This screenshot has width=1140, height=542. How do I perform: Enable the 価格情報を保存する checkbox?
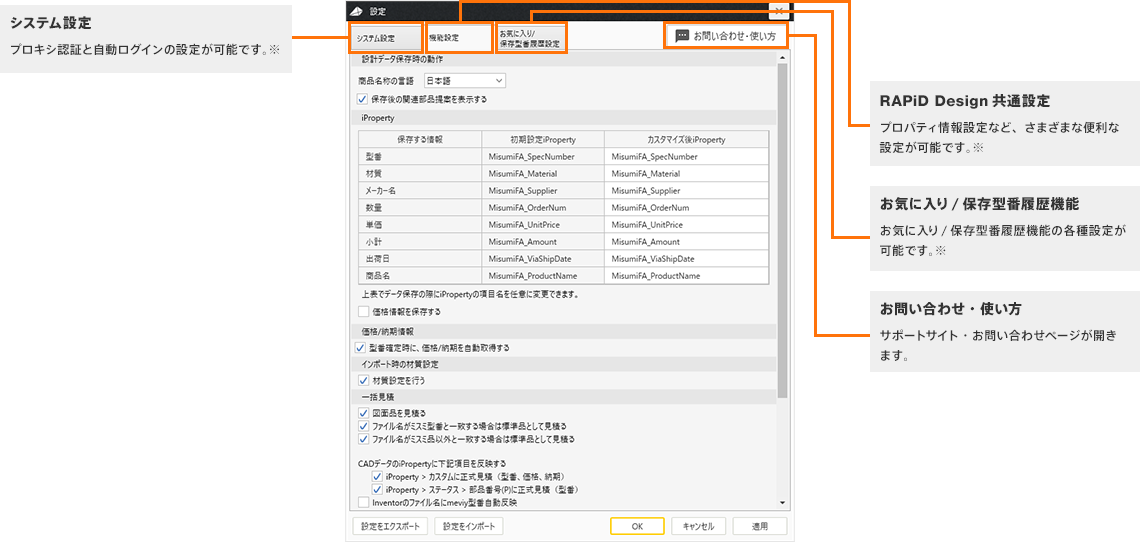pyautogui.click(x=363, y=311)
